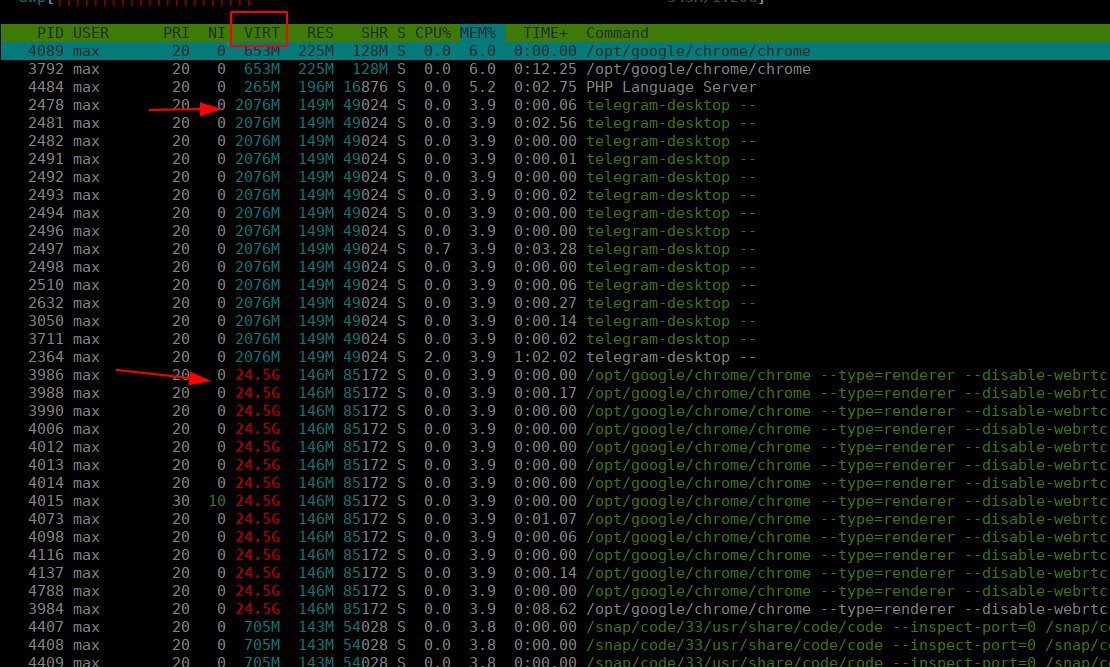Image resolution: width=1110 pixels, height=667 pixels.
Task: Select chrome renderer row PID 4098
Action: point(555,537)
